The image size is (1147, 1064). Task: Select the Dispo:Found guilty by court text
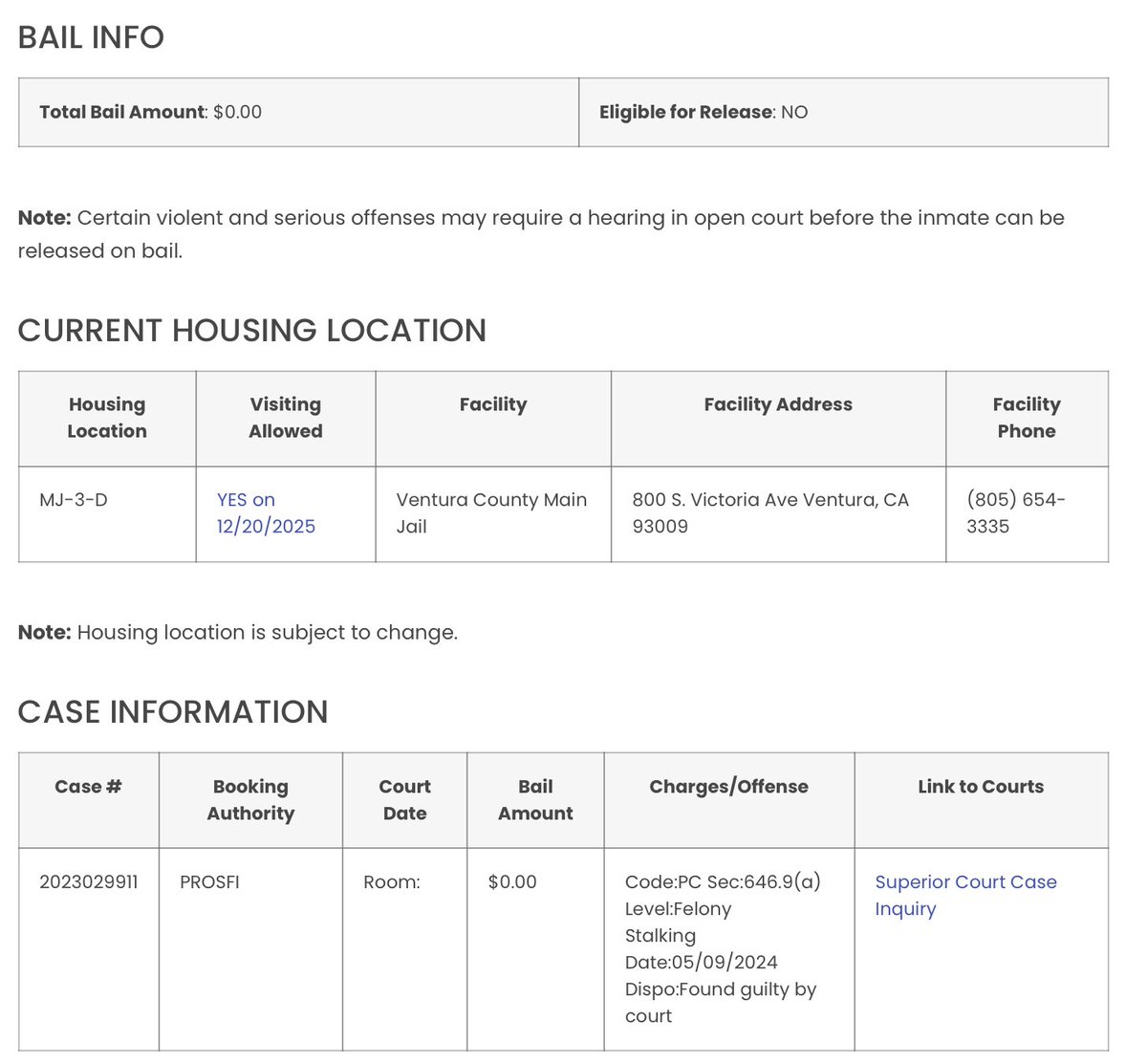click(721, 1003)
